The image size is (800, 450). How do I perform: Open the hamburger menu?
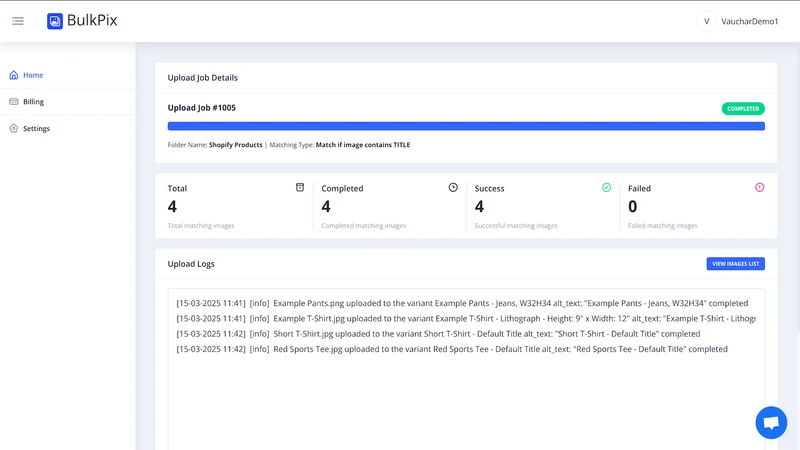pos(18,21)
